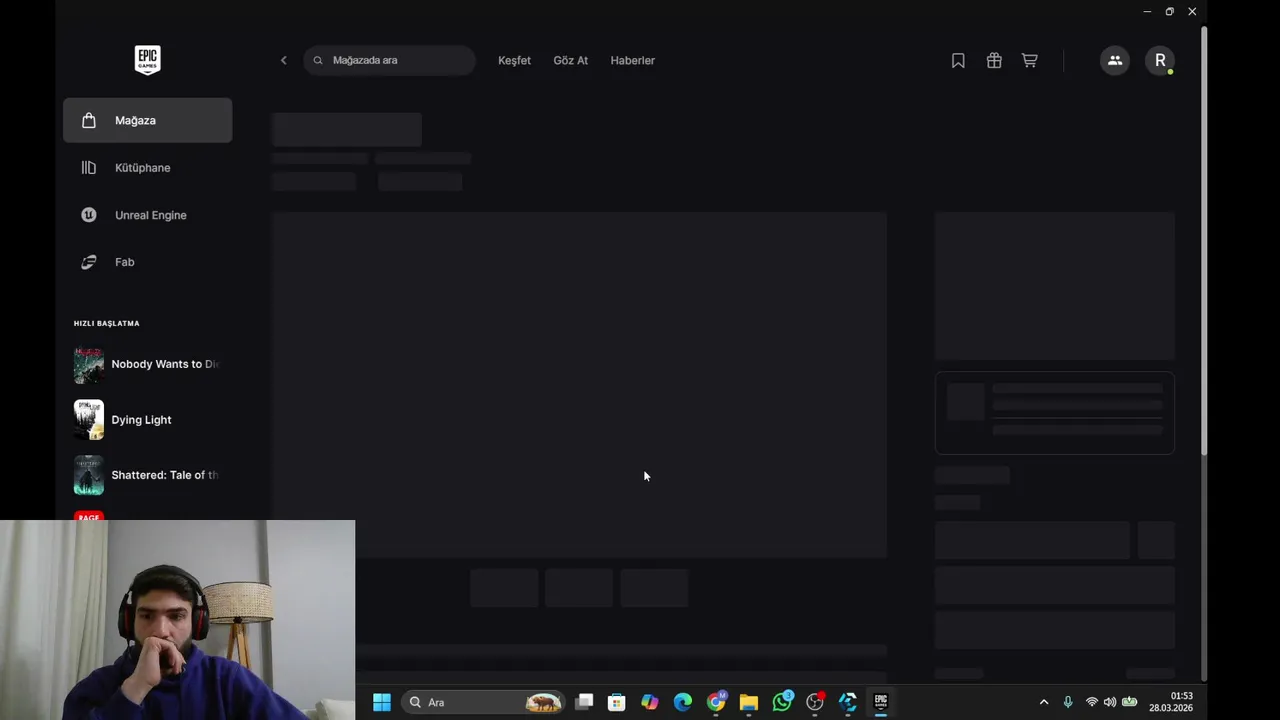The image size is (1280, 720).
Task: Click the Epic launcher vertical scrollbar
Action: (x=1203, y=240)
